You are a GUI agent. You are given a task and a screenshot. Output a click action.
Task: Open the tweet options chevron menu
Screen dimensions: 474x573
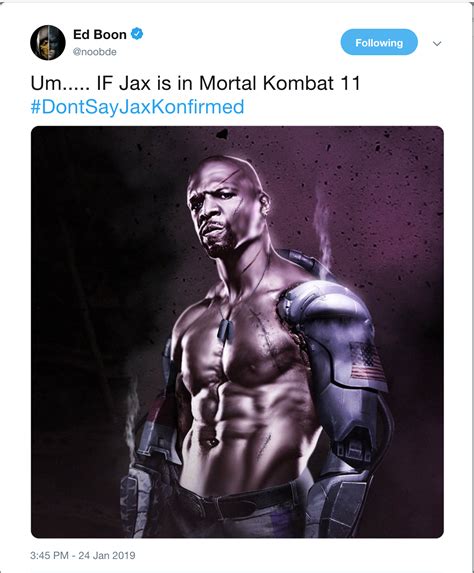click(437, 43)
